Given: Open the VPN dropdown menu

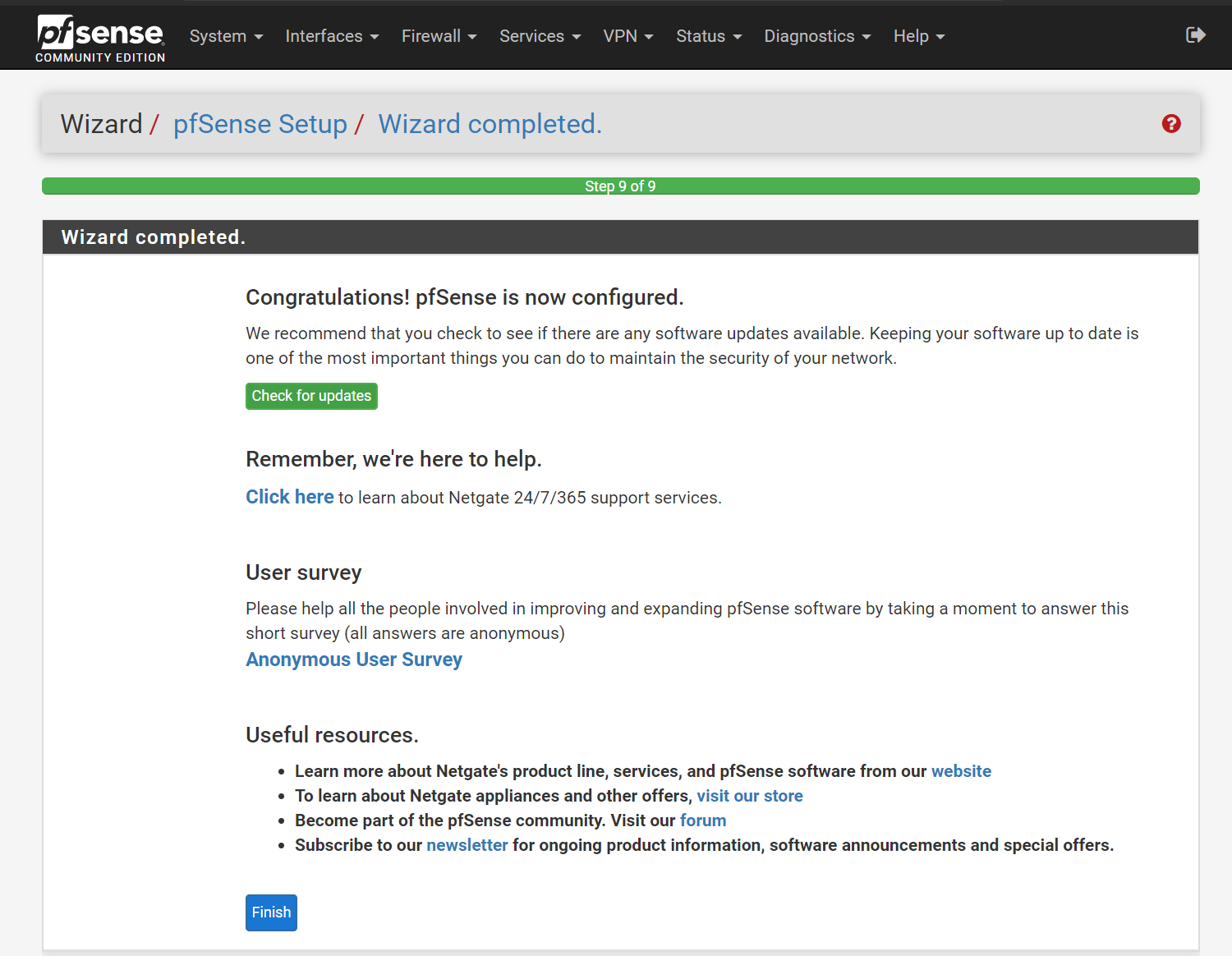Looking at the screenshot, I should 627,36.
